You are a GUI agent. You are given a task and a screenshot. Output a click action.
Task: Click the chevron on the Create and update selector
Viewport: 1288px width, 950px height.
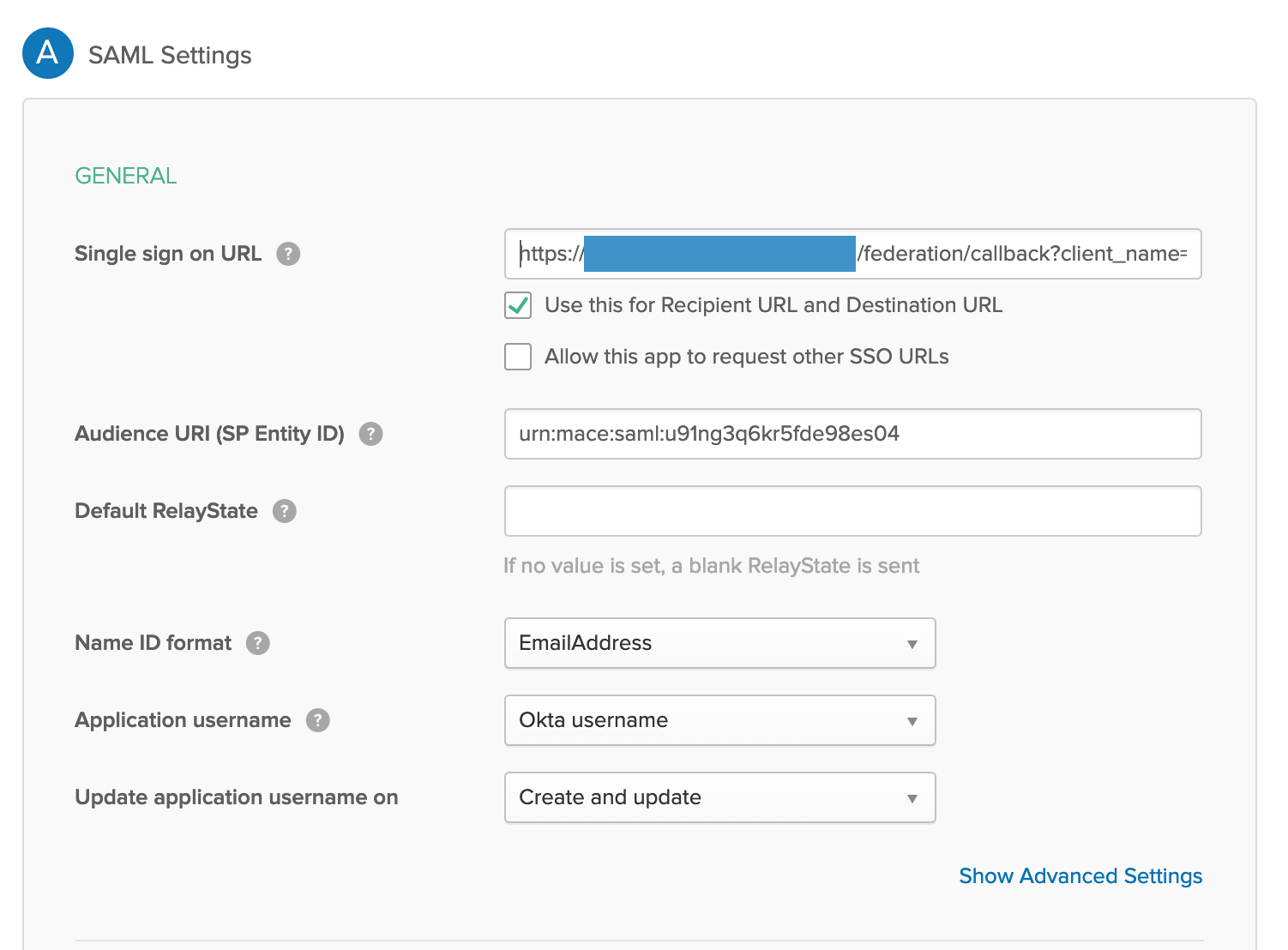point(912,797)
